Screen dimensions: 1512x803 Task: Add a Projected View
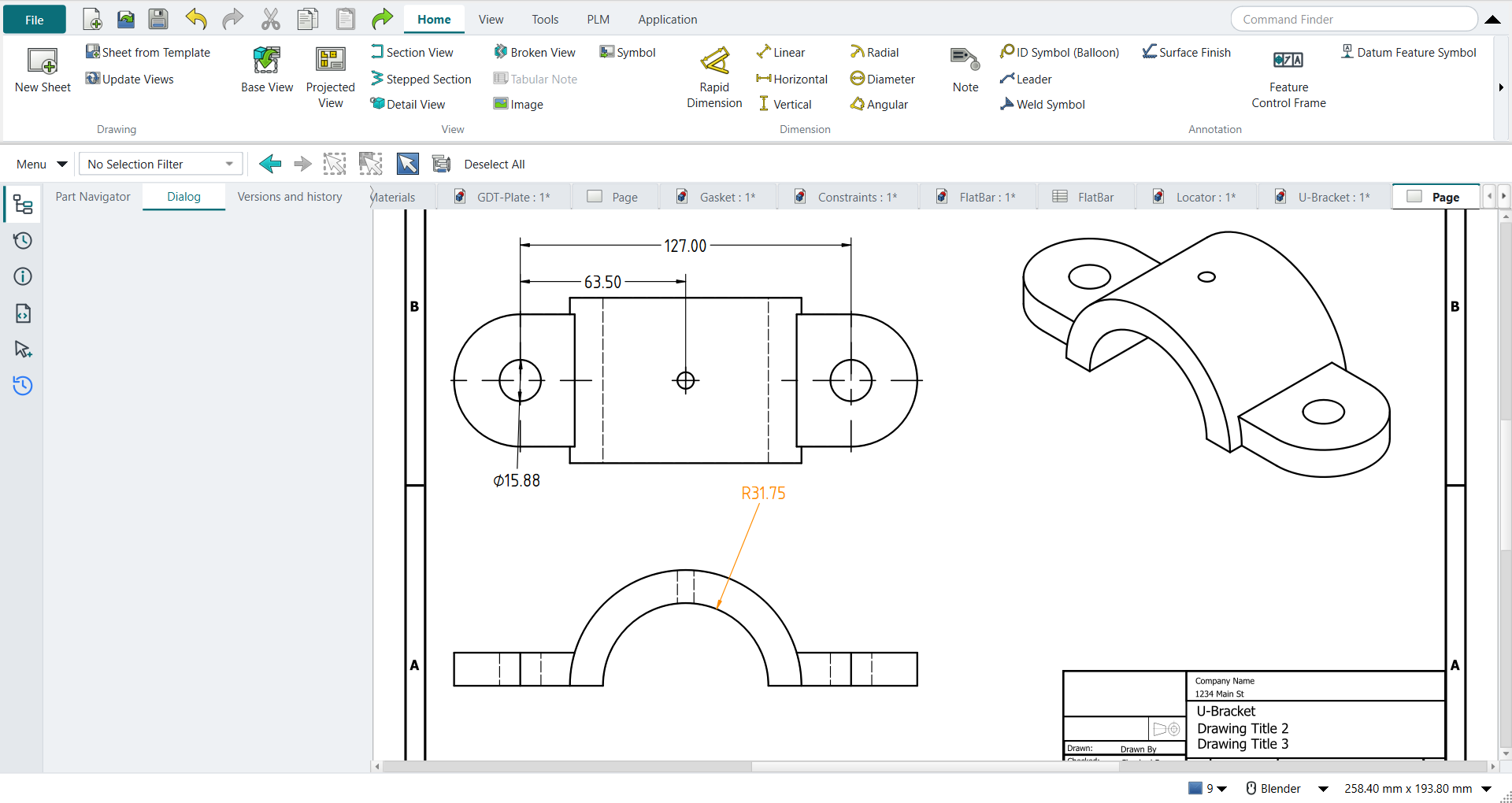coord(331,77)
